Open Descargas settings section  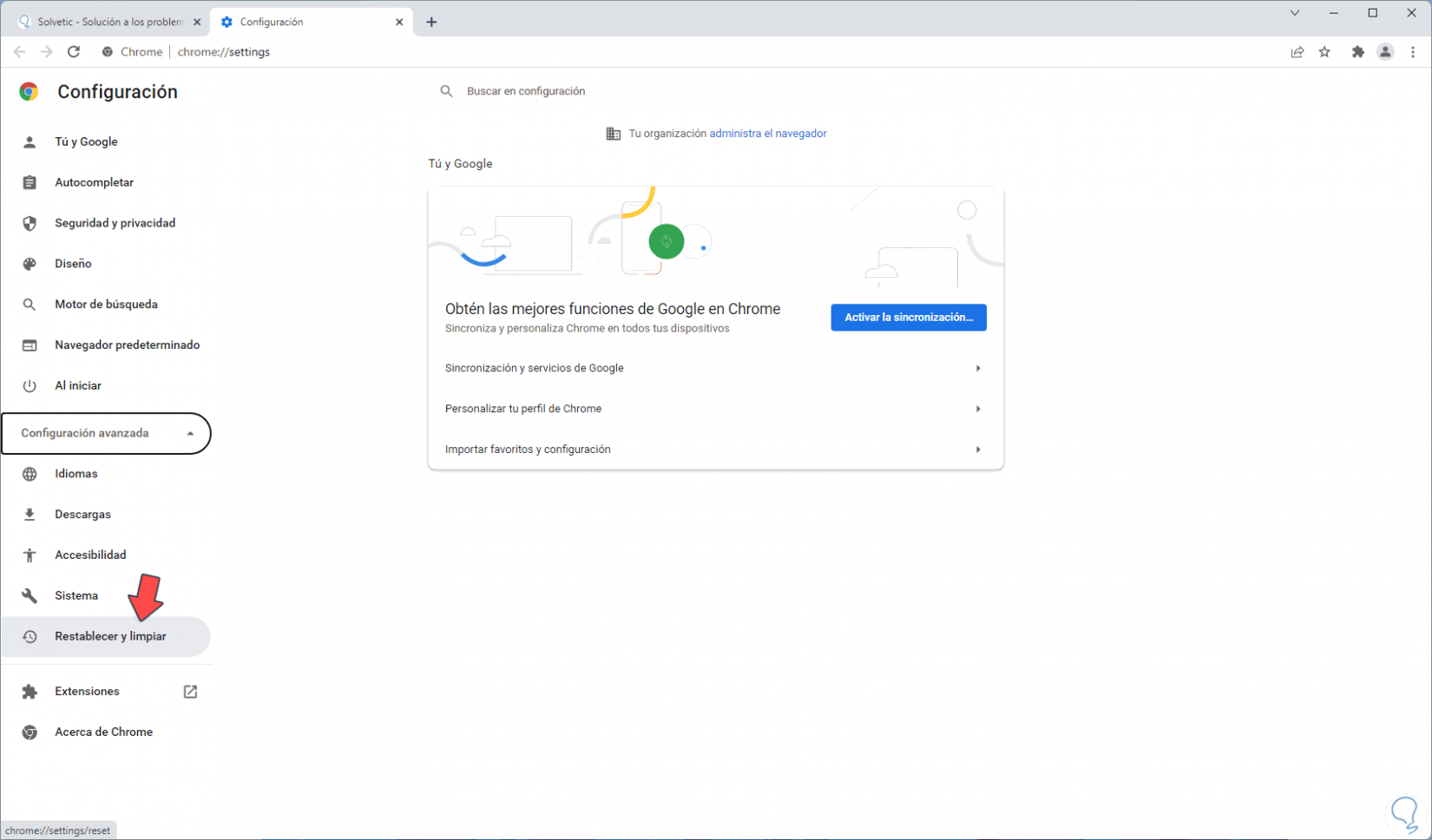pos(106,515)
